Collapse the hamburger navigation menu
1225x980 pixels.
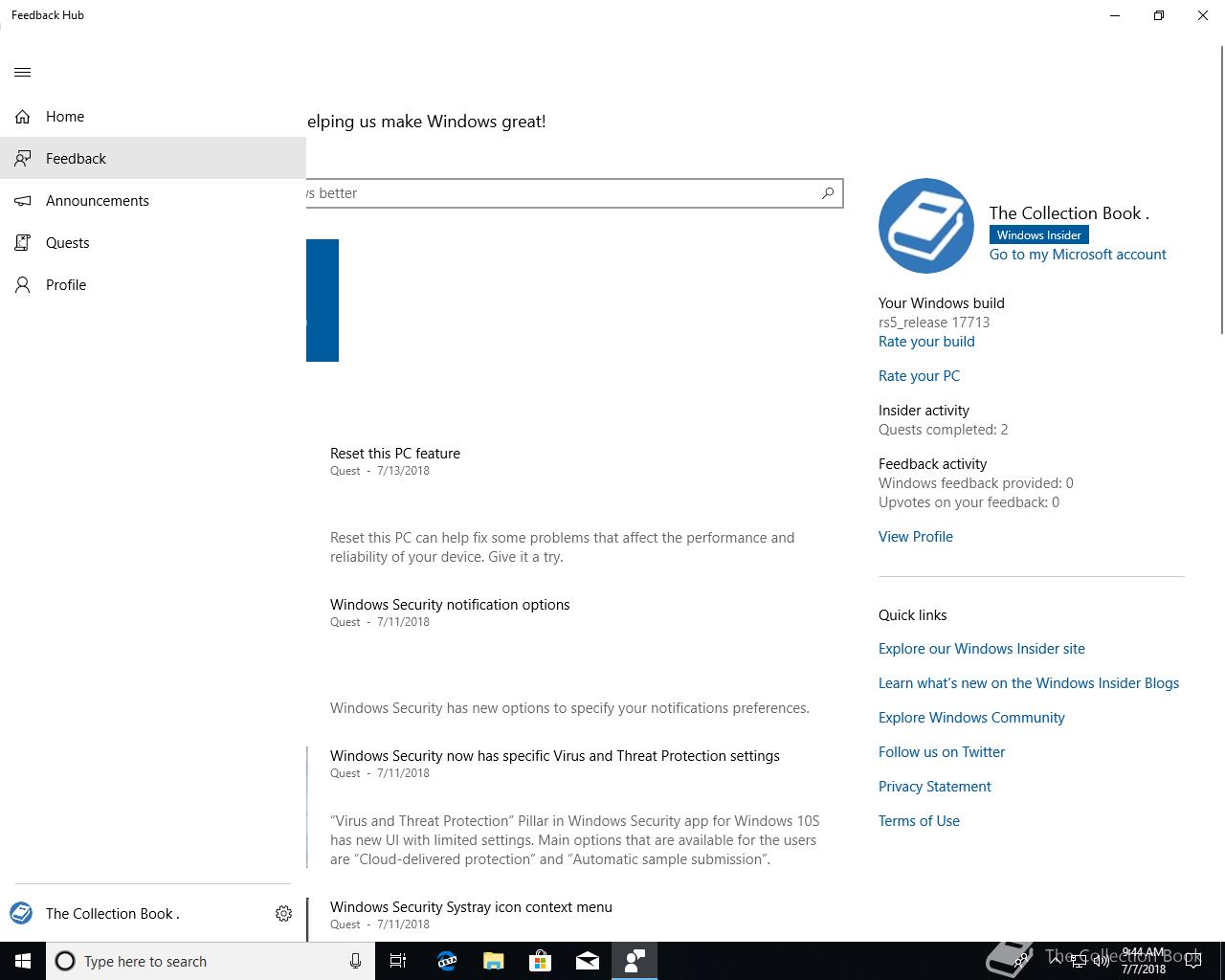coord(23,73)
